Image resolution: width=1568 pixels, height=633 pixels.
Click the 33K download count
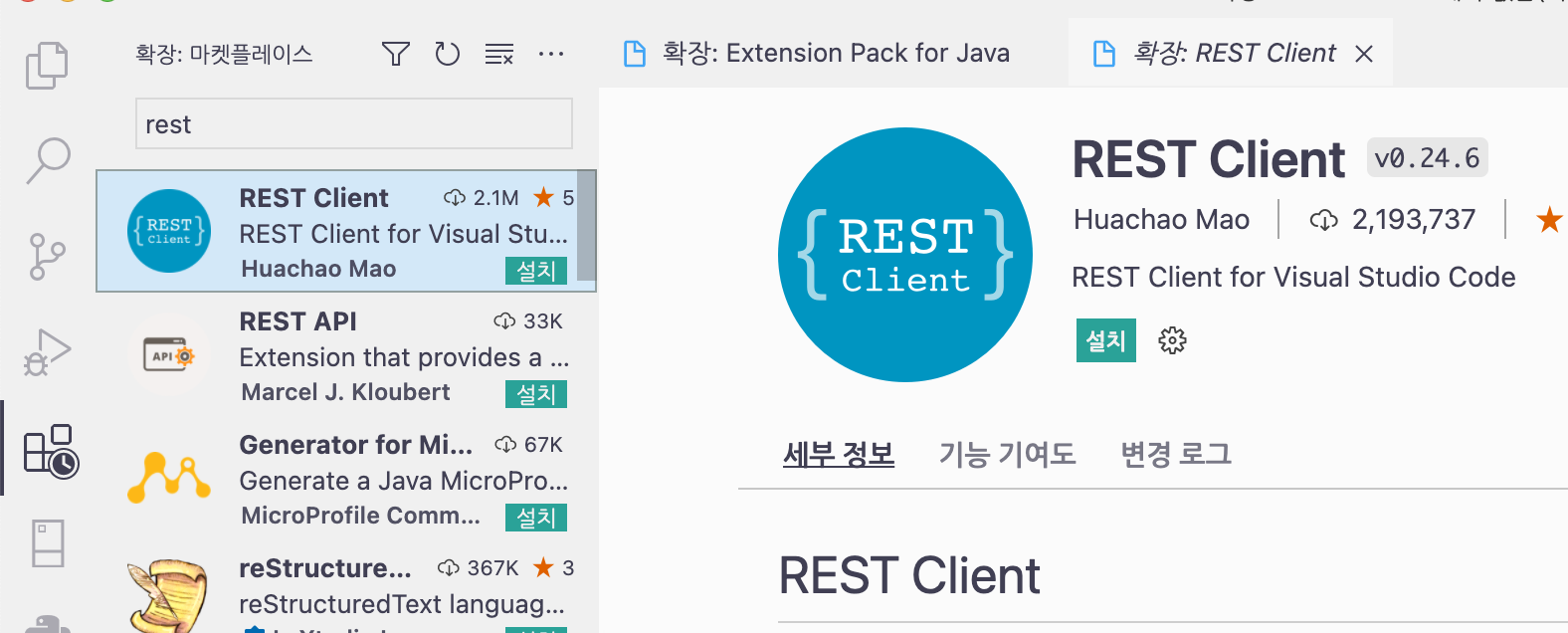[528, 321]
